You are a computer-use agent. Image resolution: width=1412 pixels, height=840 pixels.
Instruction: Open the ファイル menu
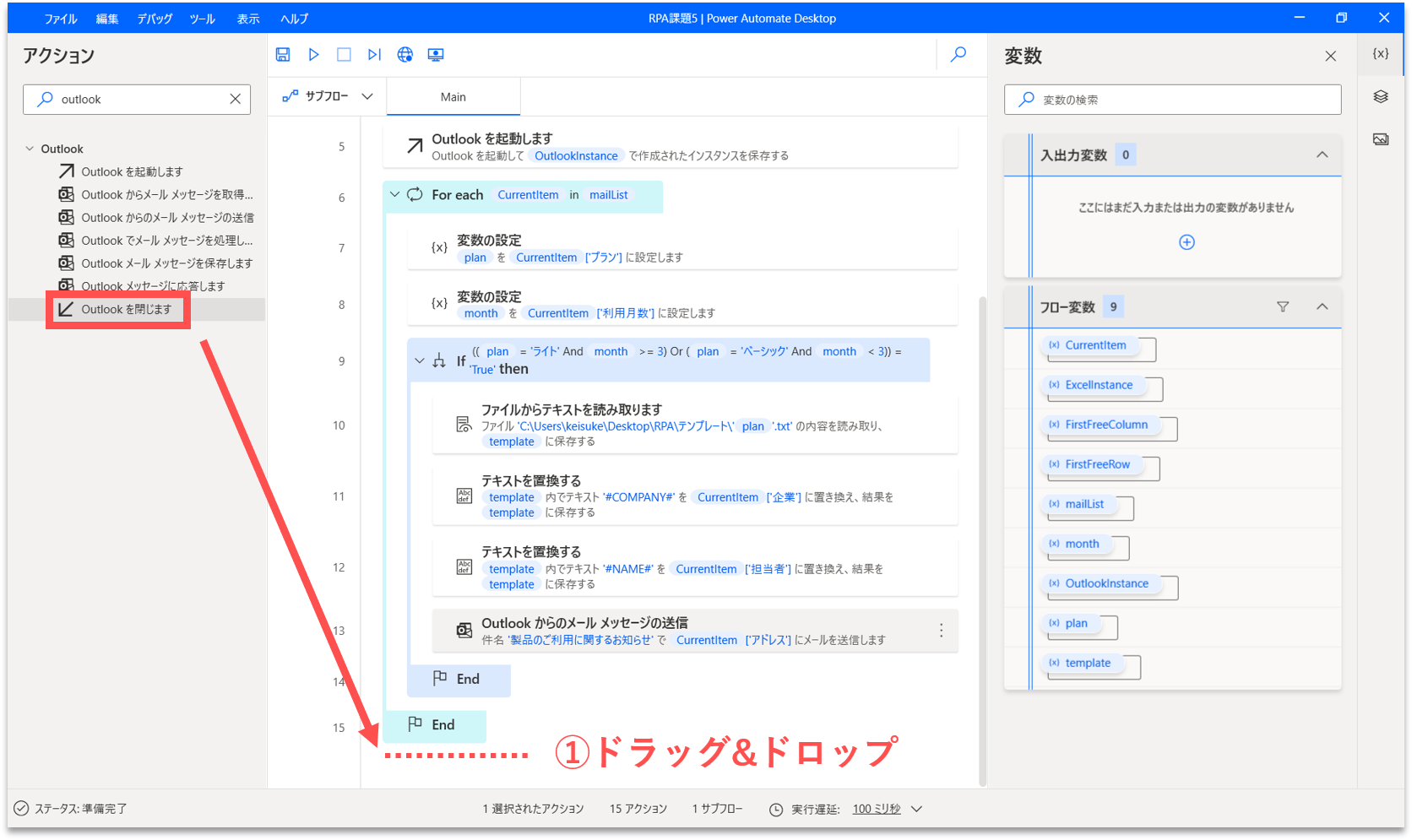[x=61, y=19]
